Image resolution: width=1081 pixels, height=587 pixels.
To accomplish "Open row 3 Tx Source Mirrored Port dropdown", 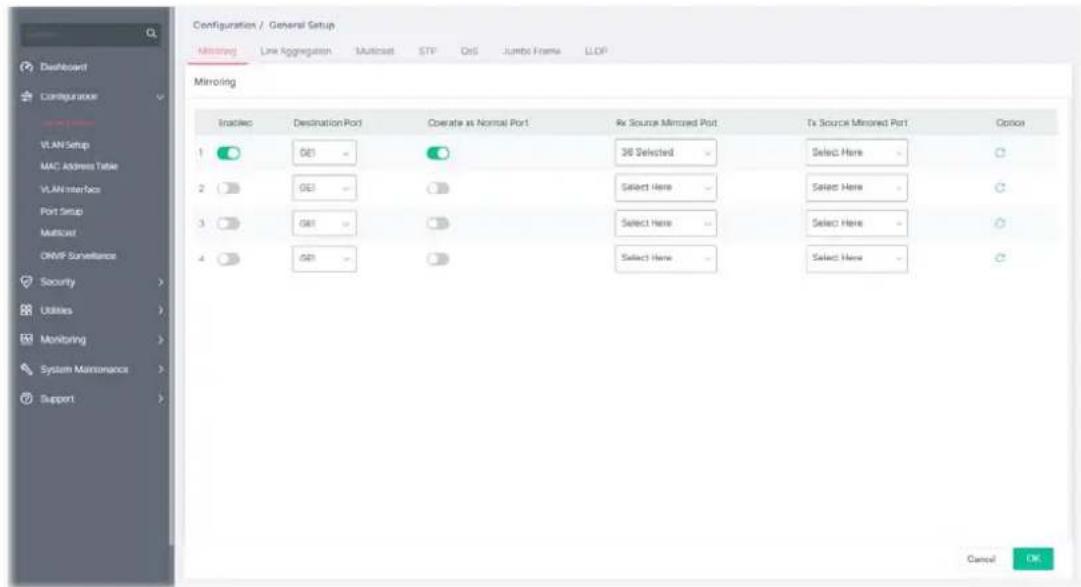I will [856, 223].
